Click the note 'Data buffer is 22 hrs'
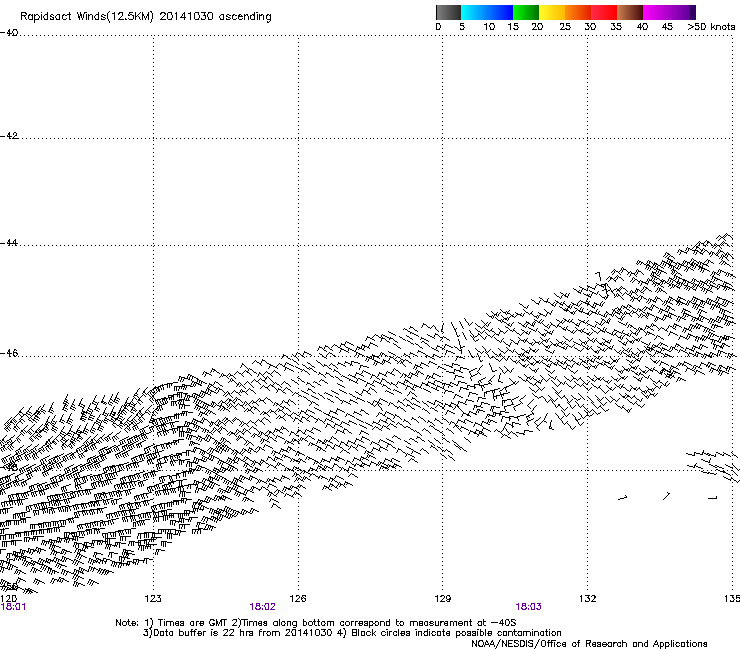The height and width of the screenshot is (650, 740). click(x=204, y=633)
